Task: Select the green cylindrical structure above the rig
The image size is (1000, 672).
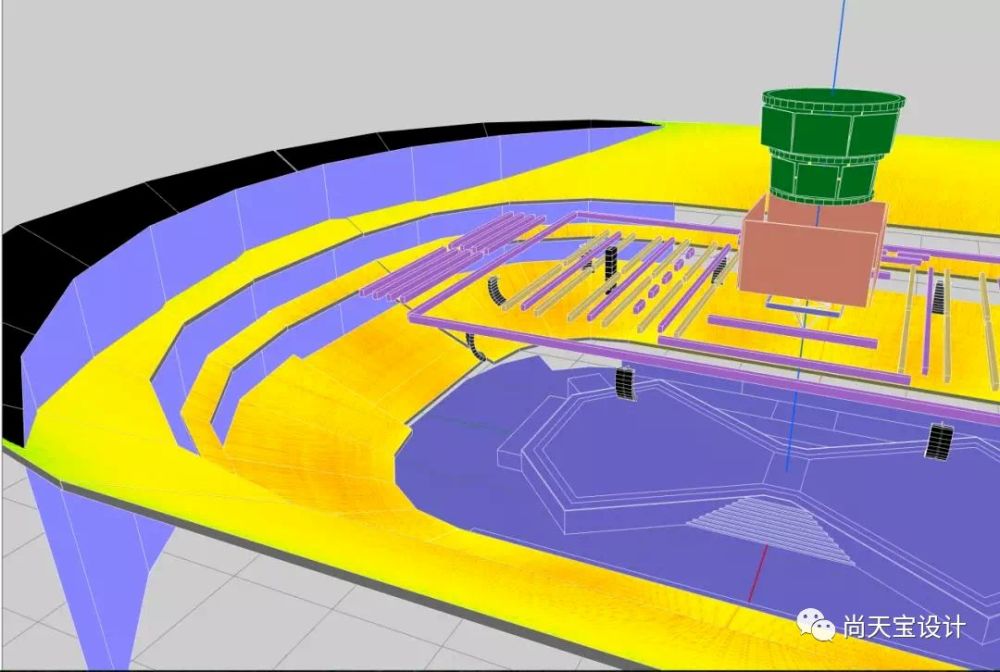Action: [x=833, y=147]
